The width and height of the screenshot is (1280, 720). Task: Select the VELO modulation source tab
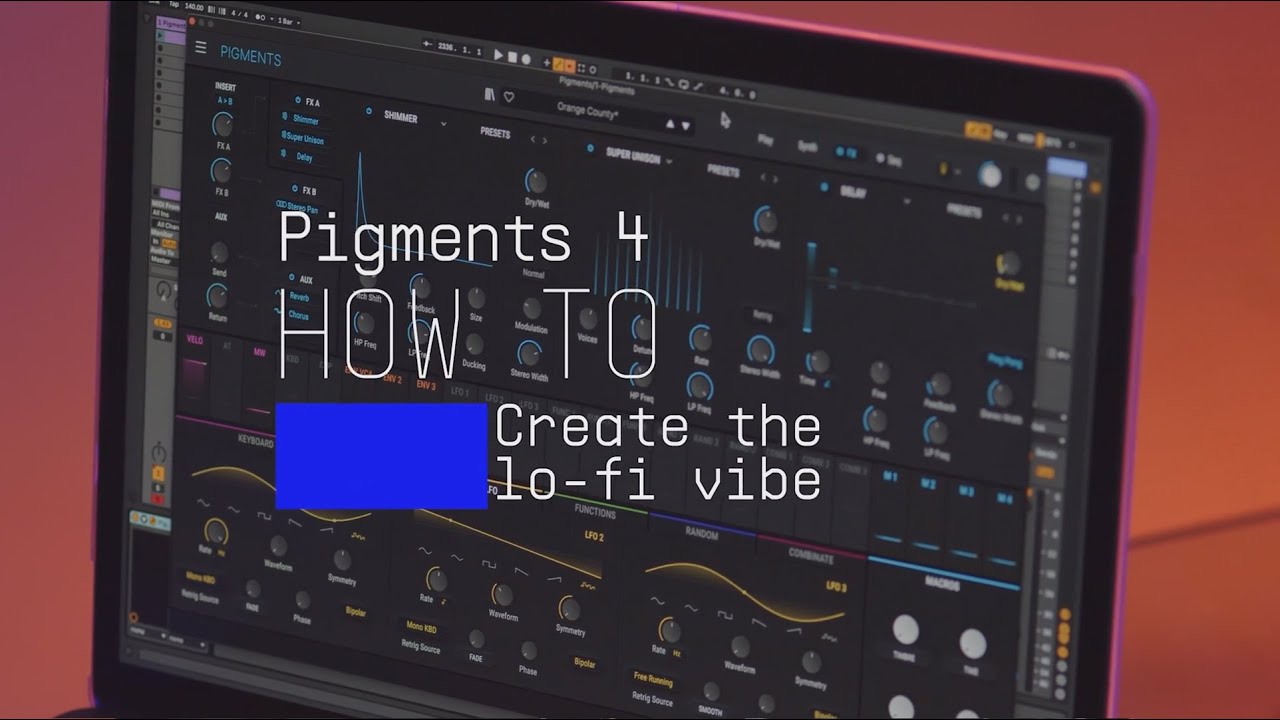[x=195, y=340]
